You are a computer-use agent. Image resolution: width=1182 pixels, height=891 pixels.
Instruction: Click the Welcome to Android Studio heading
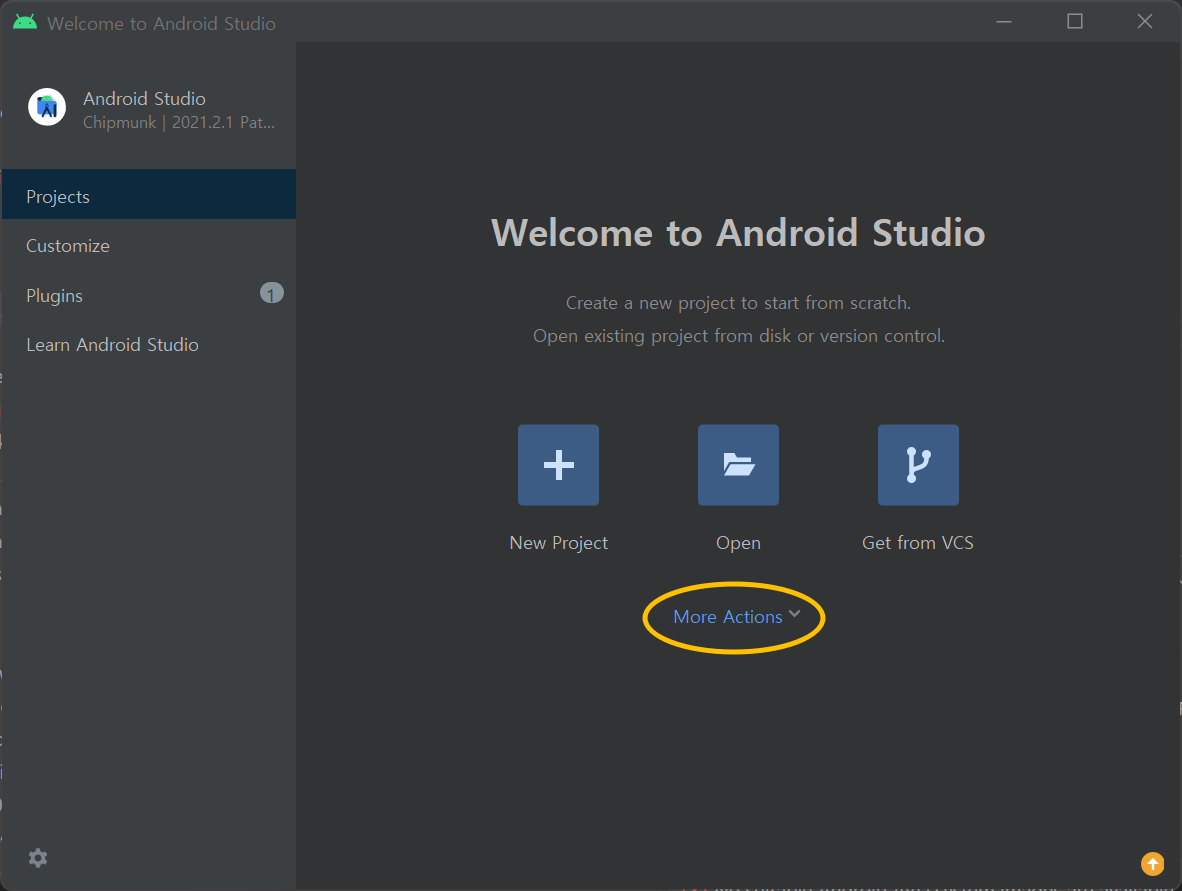point(738,232)
